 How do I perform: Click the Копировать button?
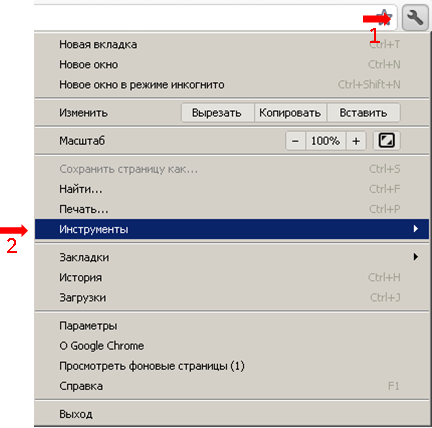pos(291,113)
